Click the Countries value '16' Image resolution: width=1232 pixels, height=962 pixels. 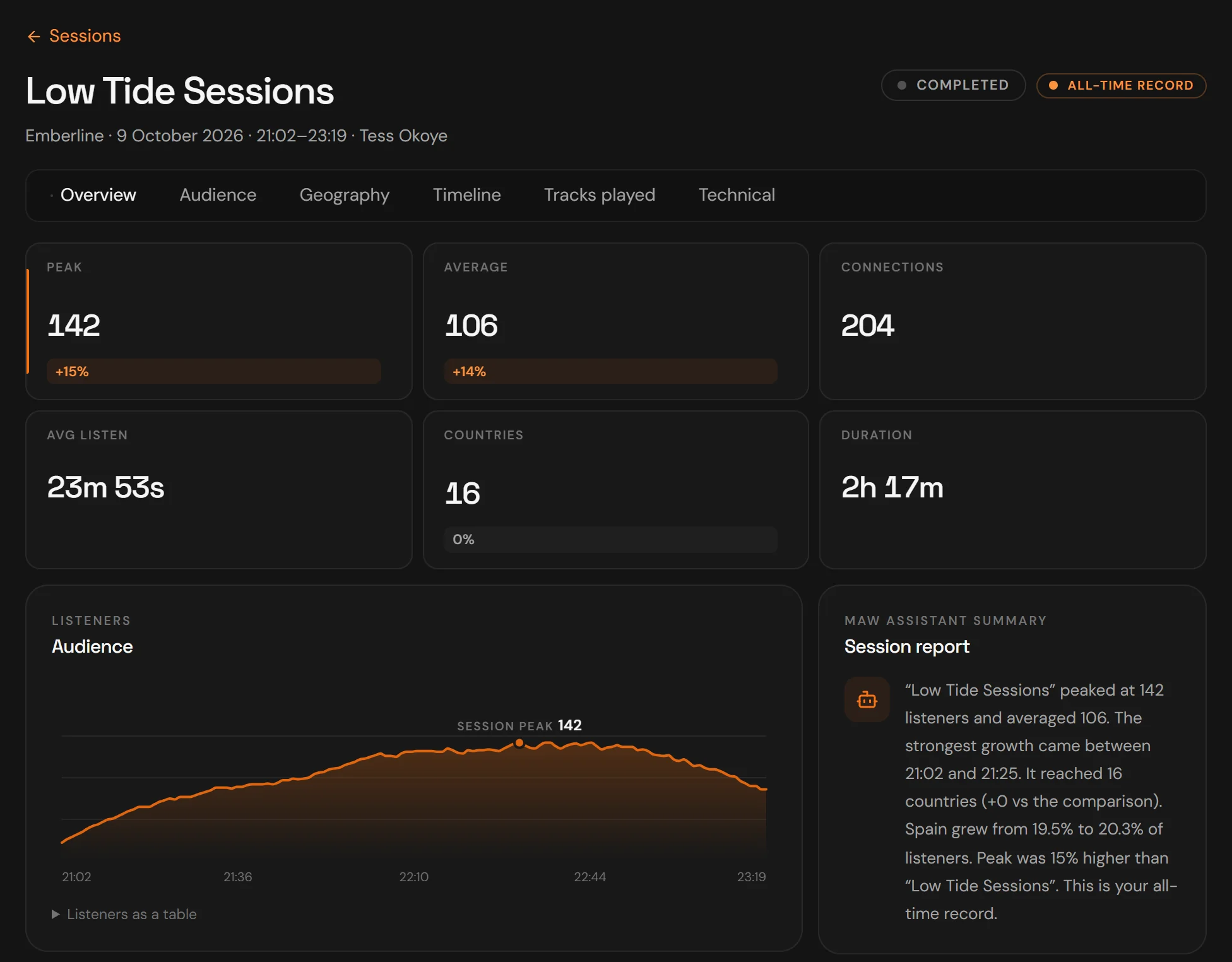tap(463, 493)
